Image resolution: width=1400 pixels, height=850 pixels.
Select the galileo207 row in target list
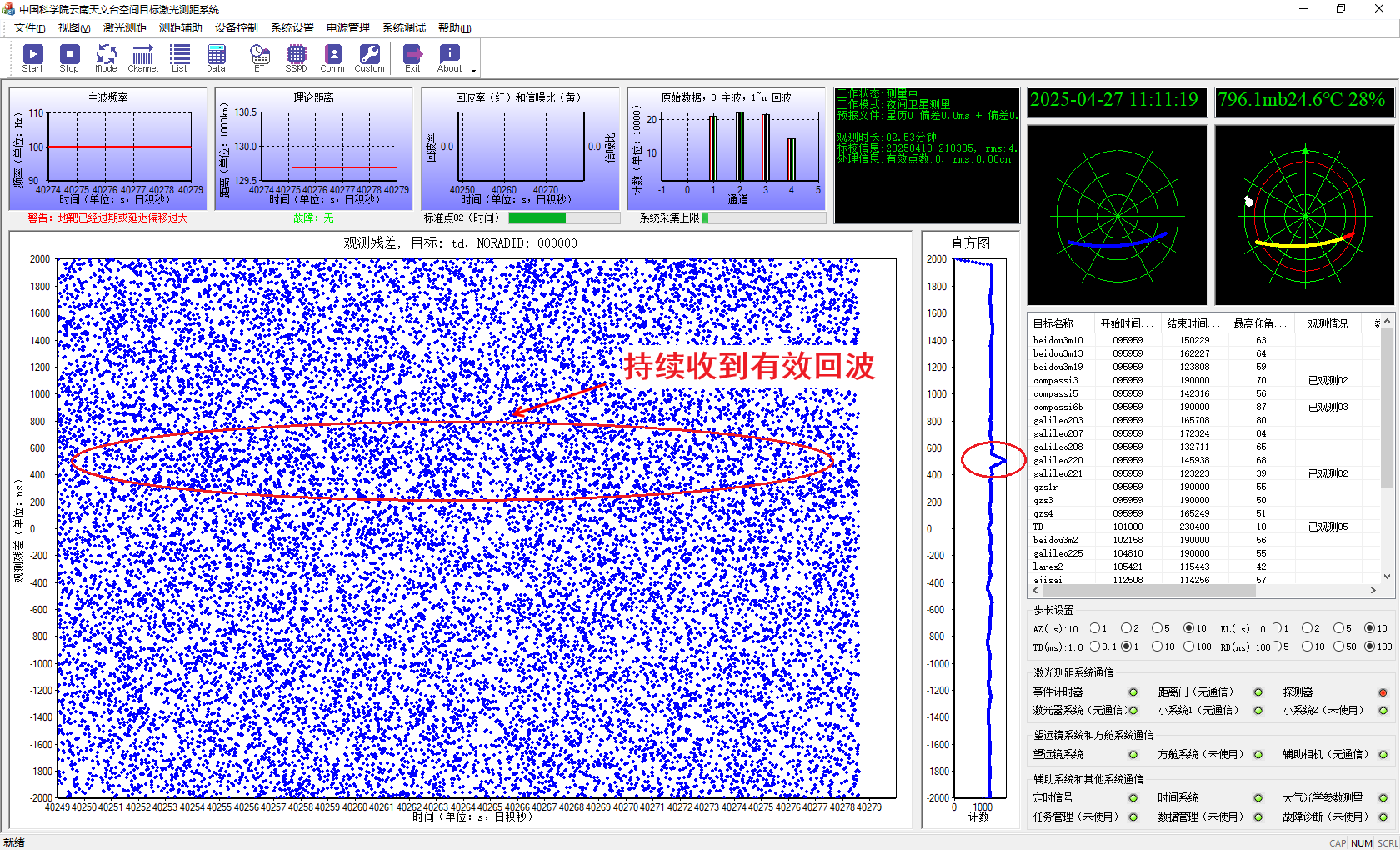pyautogui.click(x=1057, y=433)
